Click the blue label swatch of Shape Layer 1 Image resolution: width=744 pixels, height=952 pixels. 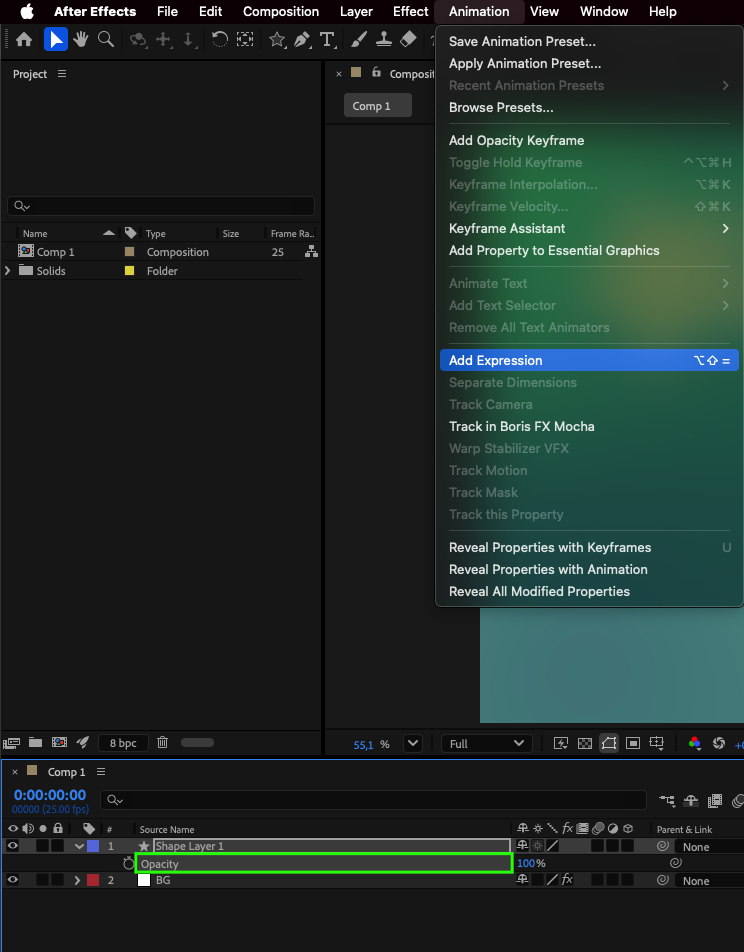point(93,846)
